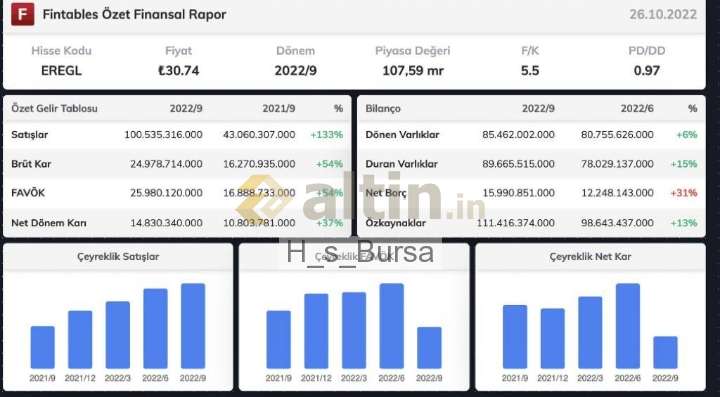
Task: Click the Fintables Özet Finansal Rapor title
Action: pos(135,14)
